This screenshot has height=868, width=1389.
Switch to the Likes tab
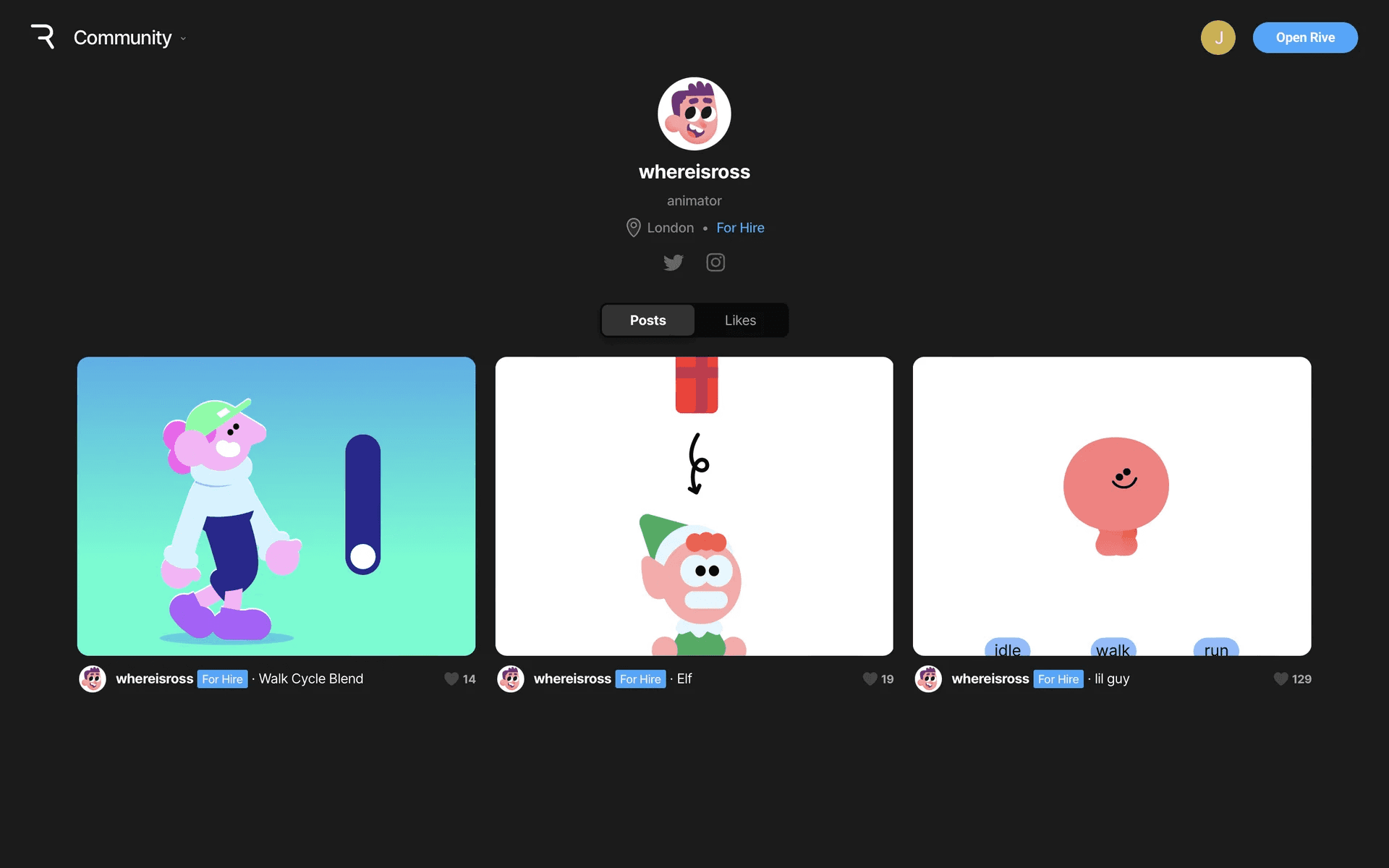point(740,320)
